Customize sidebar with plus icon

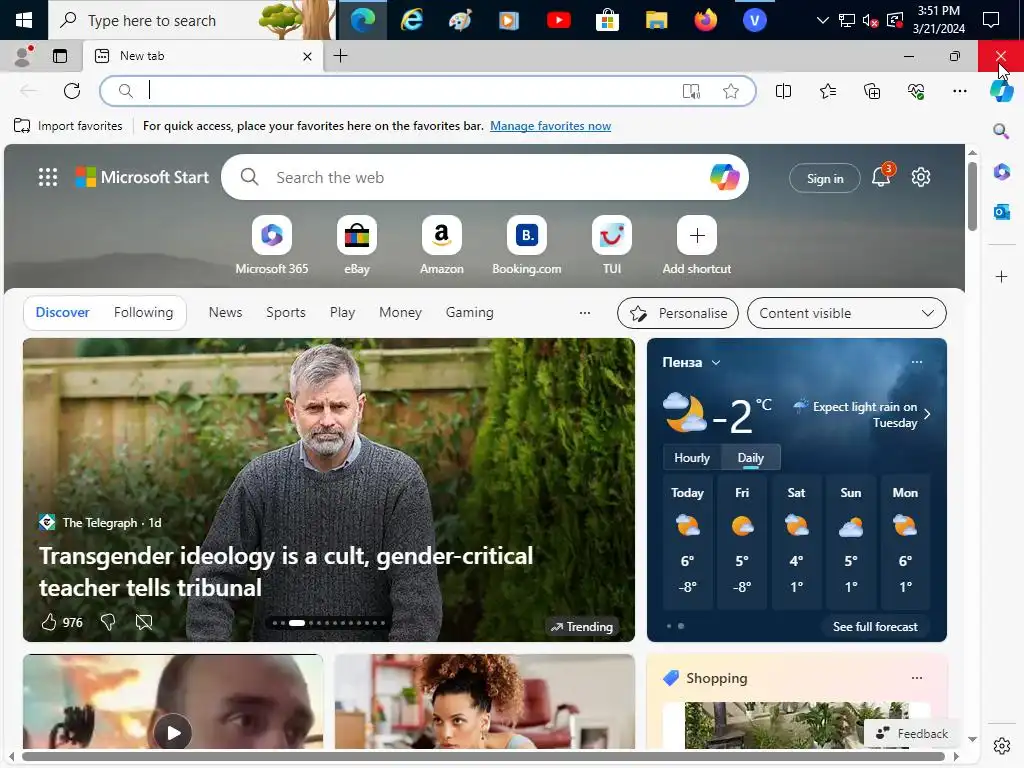click(1001, 277)
